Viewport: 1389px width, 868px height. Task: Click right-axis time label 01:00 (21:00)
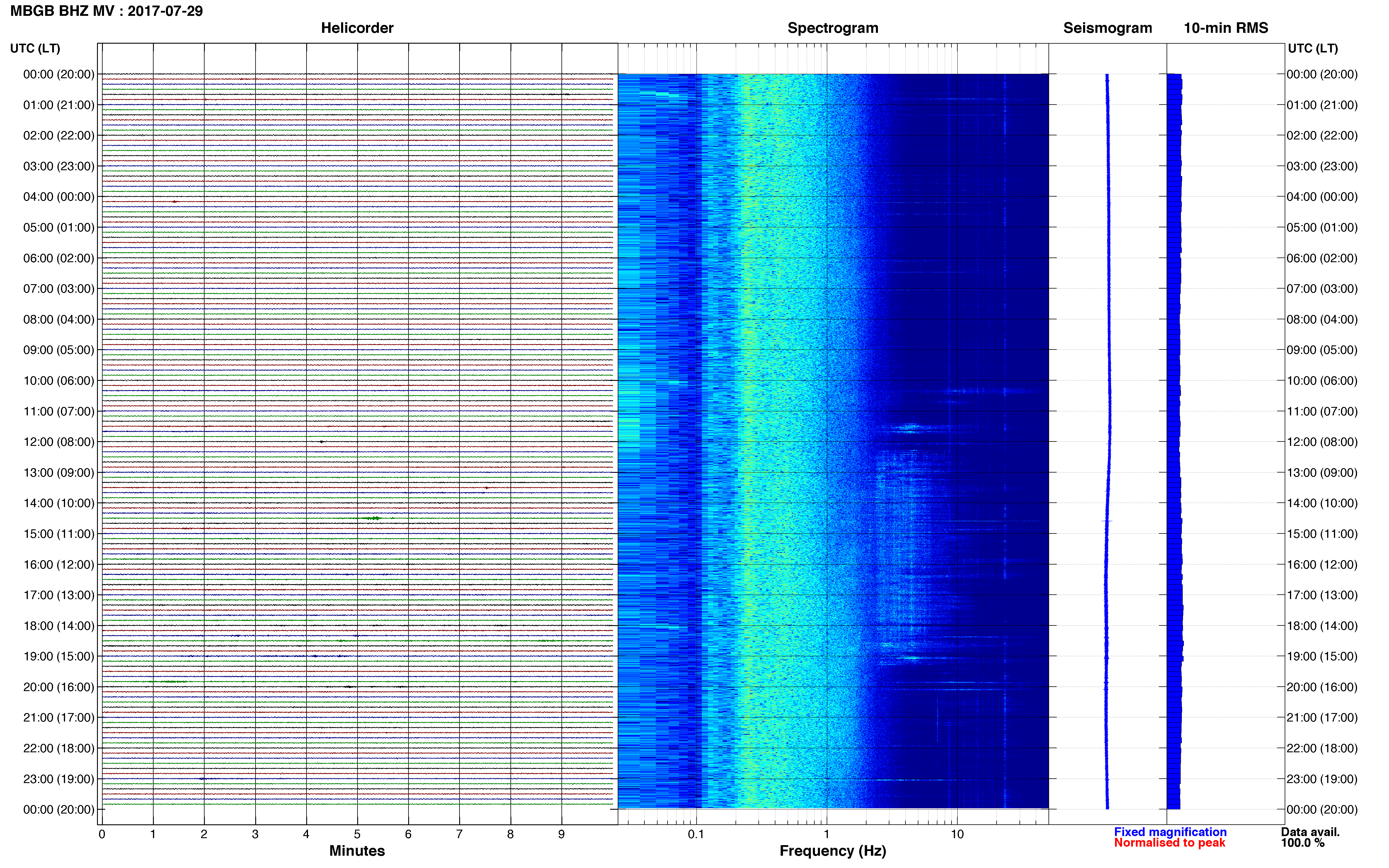tap(1322, 105)
